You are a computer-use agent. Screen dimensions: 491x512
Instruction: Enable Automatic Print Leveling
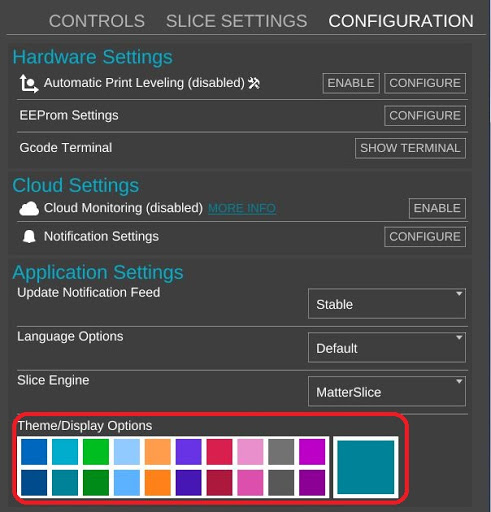point(351,83)
